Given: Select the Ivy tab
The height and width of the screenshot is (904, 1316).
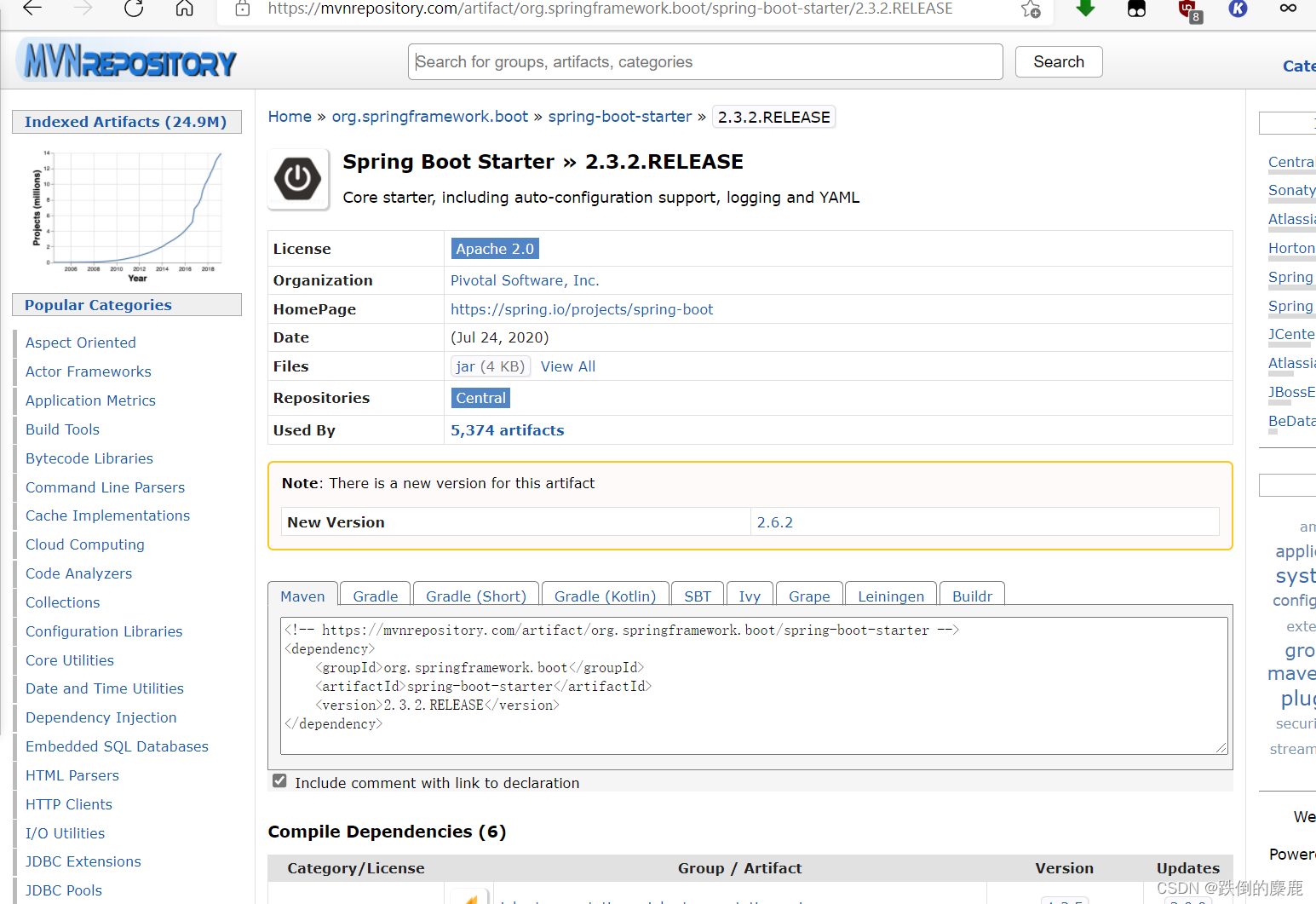Looking at the screenshot, I should tap(750, 596).
